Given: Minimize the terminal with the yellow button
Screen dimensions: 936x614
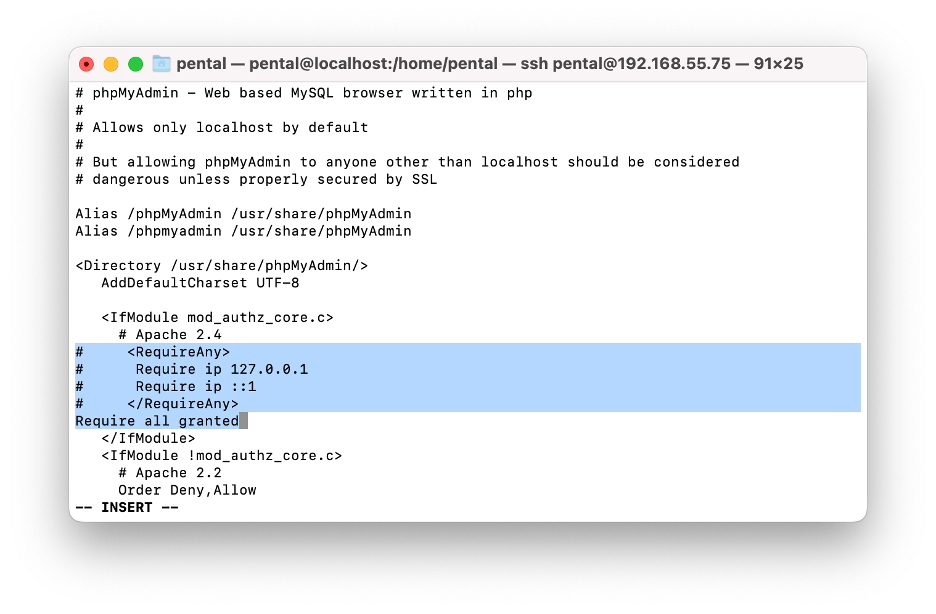Looking at the screenshot, I should pos(111,64).
